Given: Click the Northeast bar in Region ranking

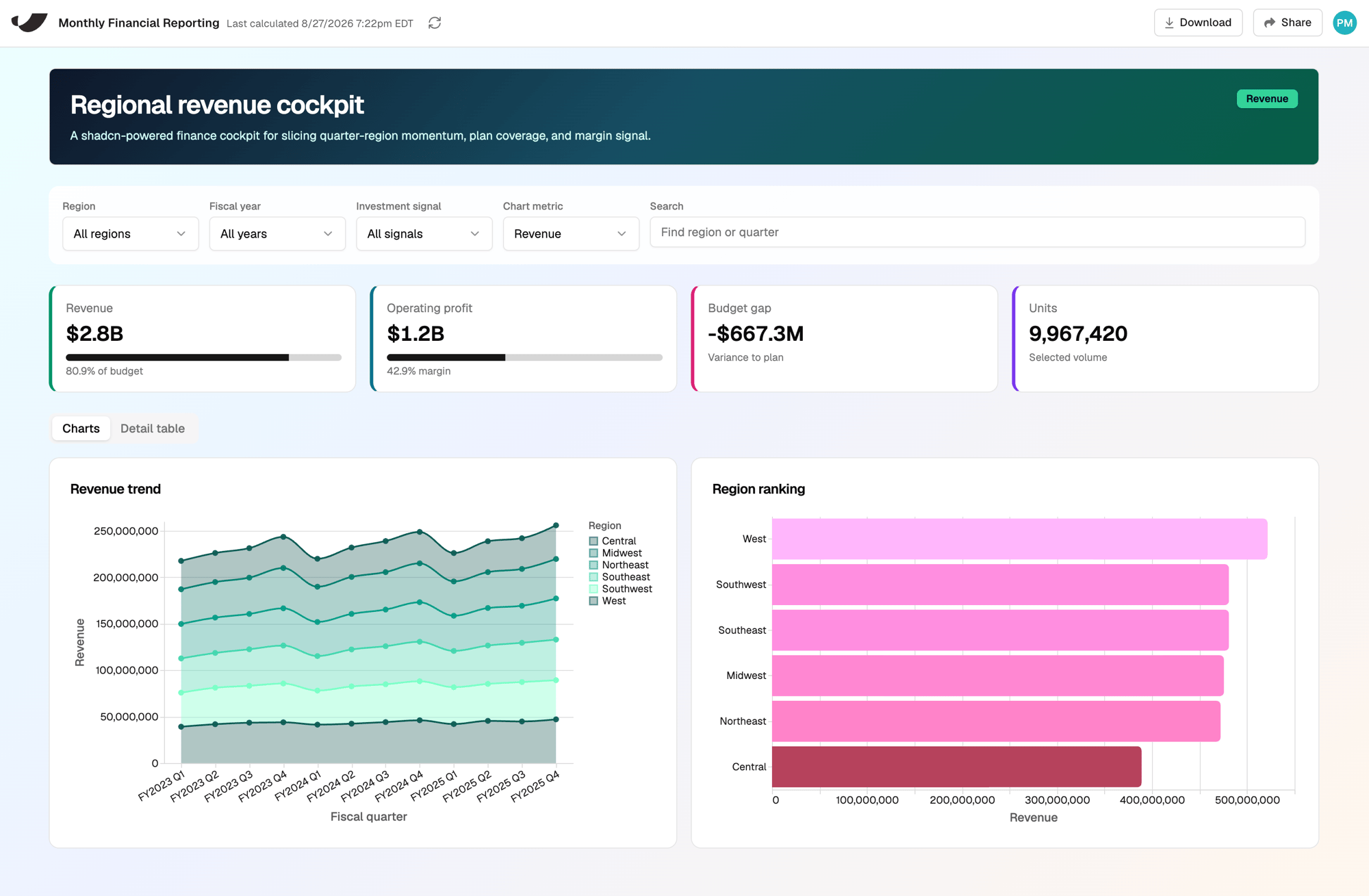Looking at the screenshot, I should 996,721.
